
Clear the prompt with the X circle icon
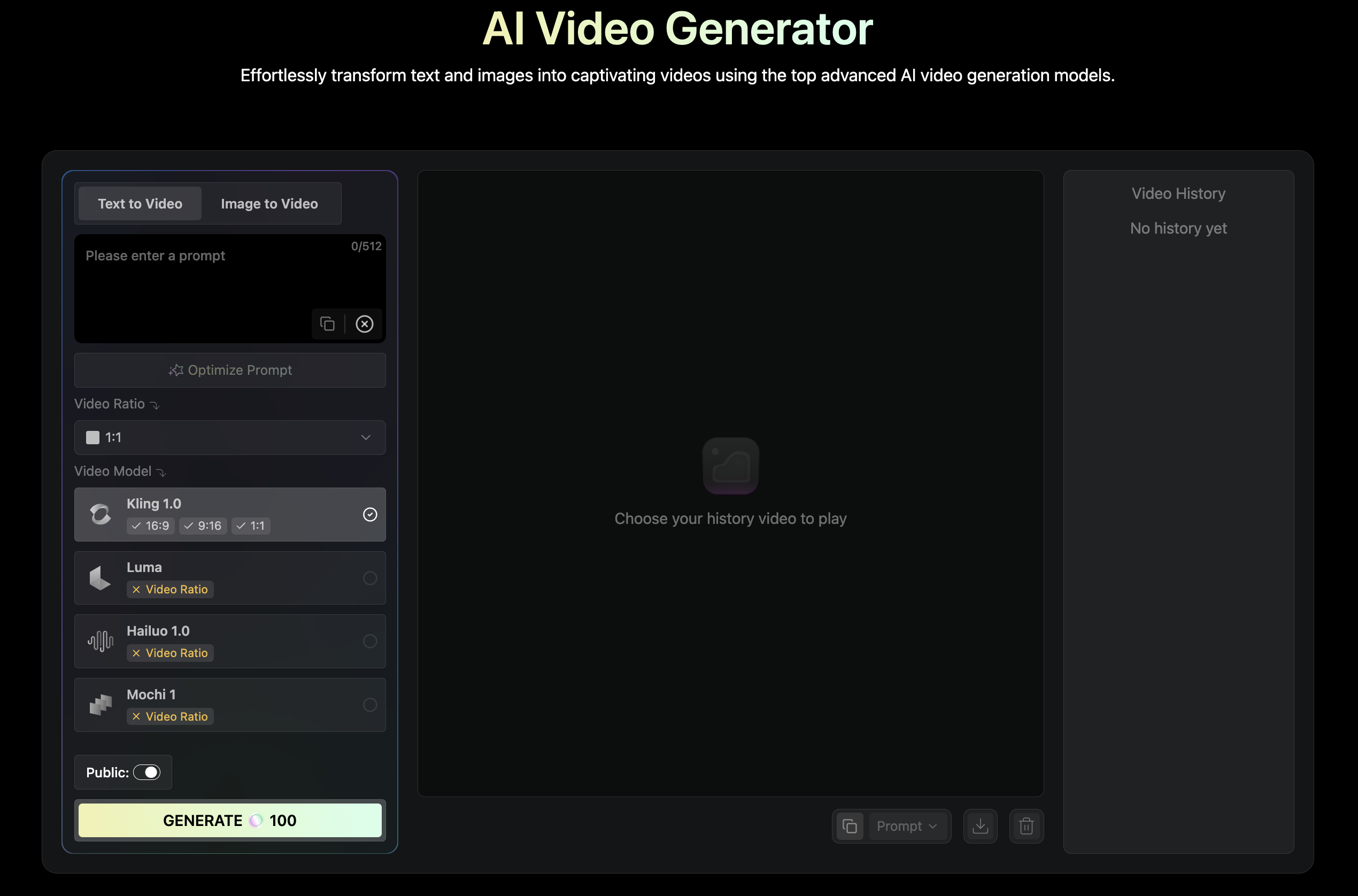pos(365,324)
